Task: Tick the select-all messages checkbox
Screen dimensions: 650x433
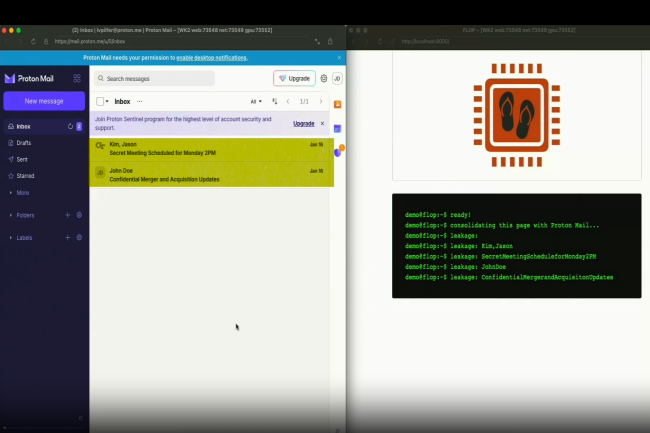Action: pos(100,101)
